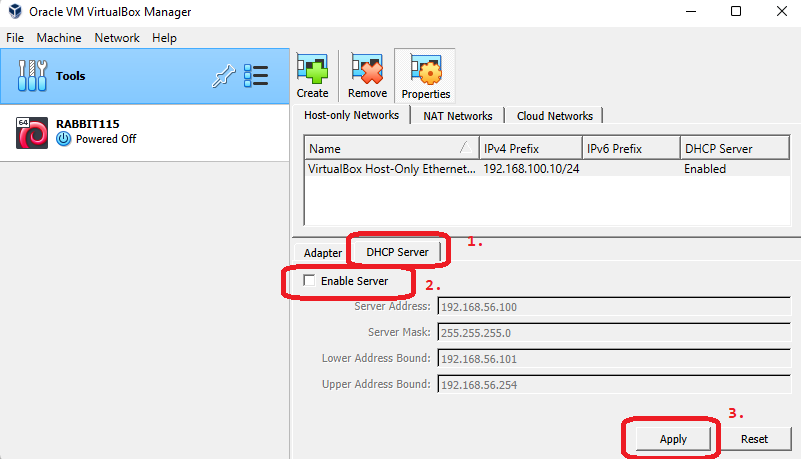801x459 pixels.
Task: Switch to the NAT Networks tab
Action: [458, 116]
